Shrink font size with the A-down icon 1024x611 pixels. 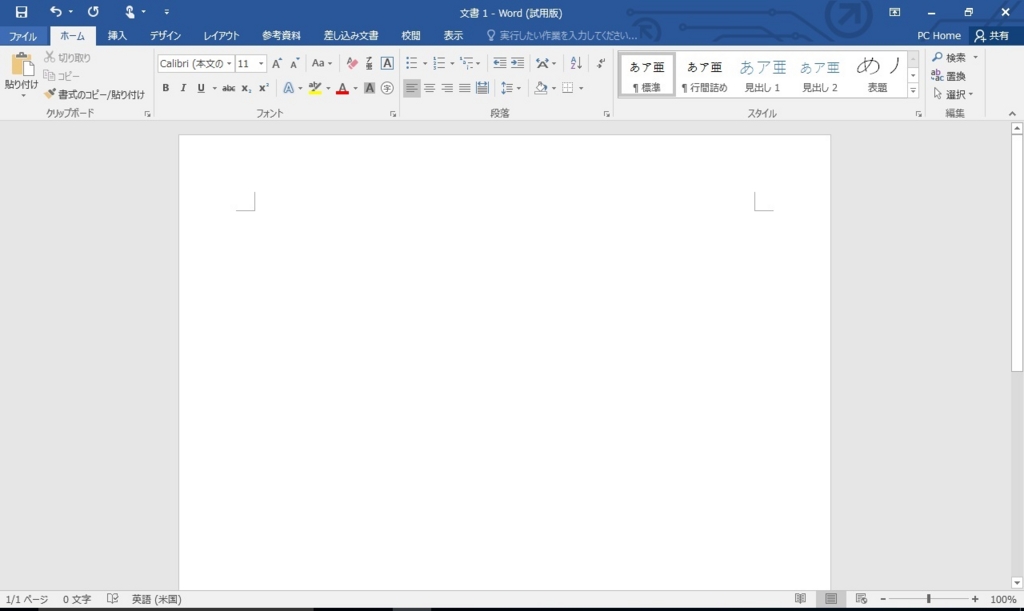[x=295, y=63]
